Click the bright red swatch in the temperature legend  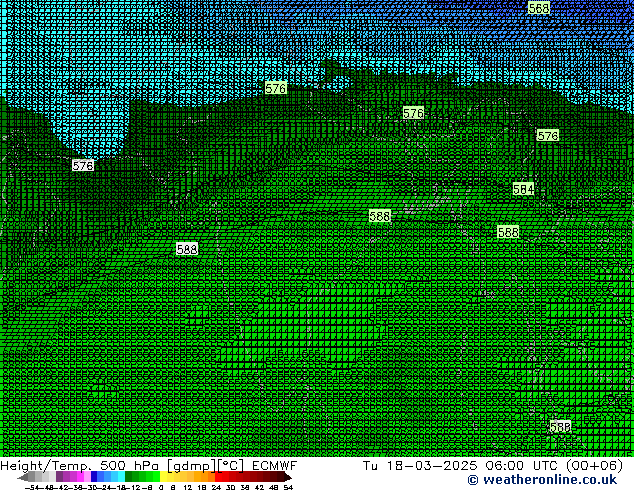click(x=218, y=476)
